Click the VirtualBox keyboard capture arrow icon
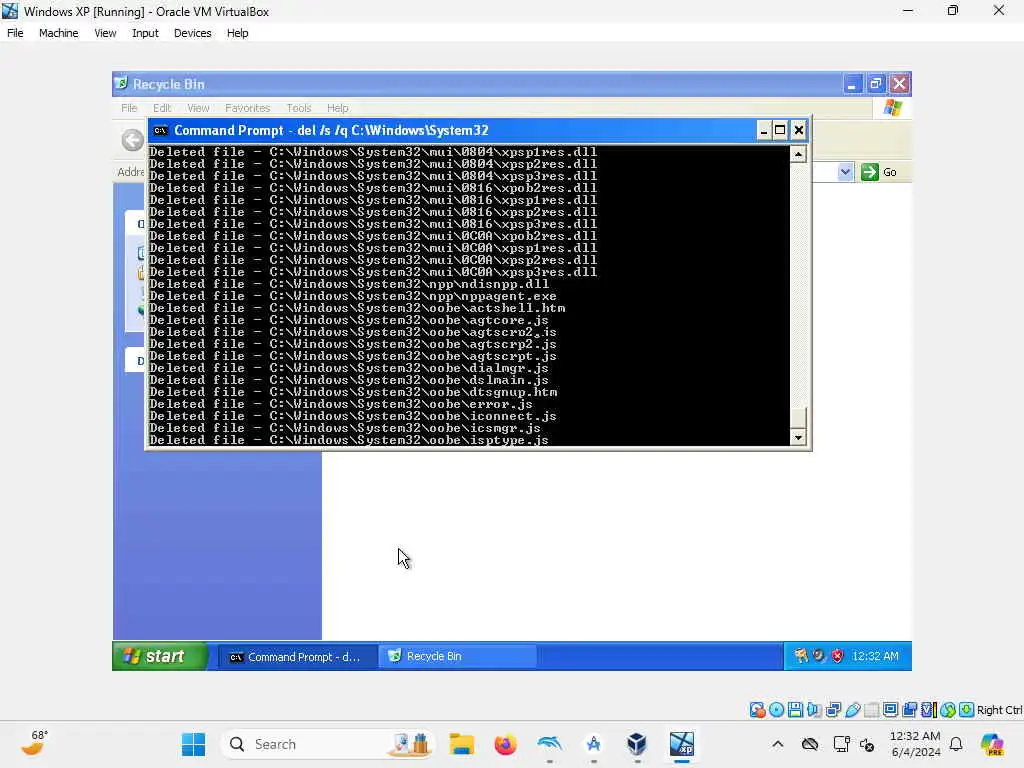Screen dimensions: 1024x768 (967, 710)
